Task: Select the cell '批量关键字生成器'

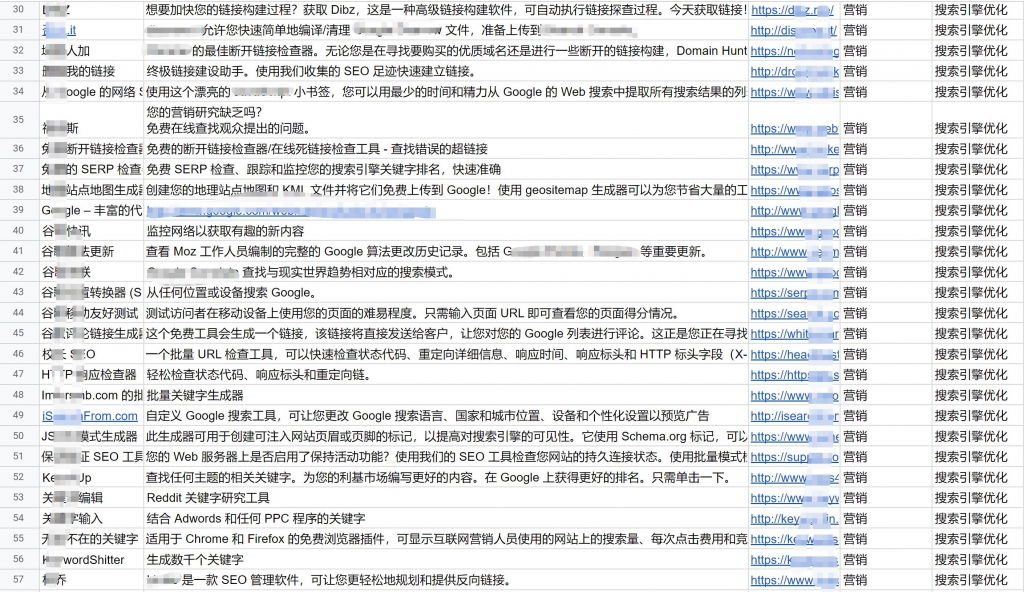Action: [x=446, y=395]
